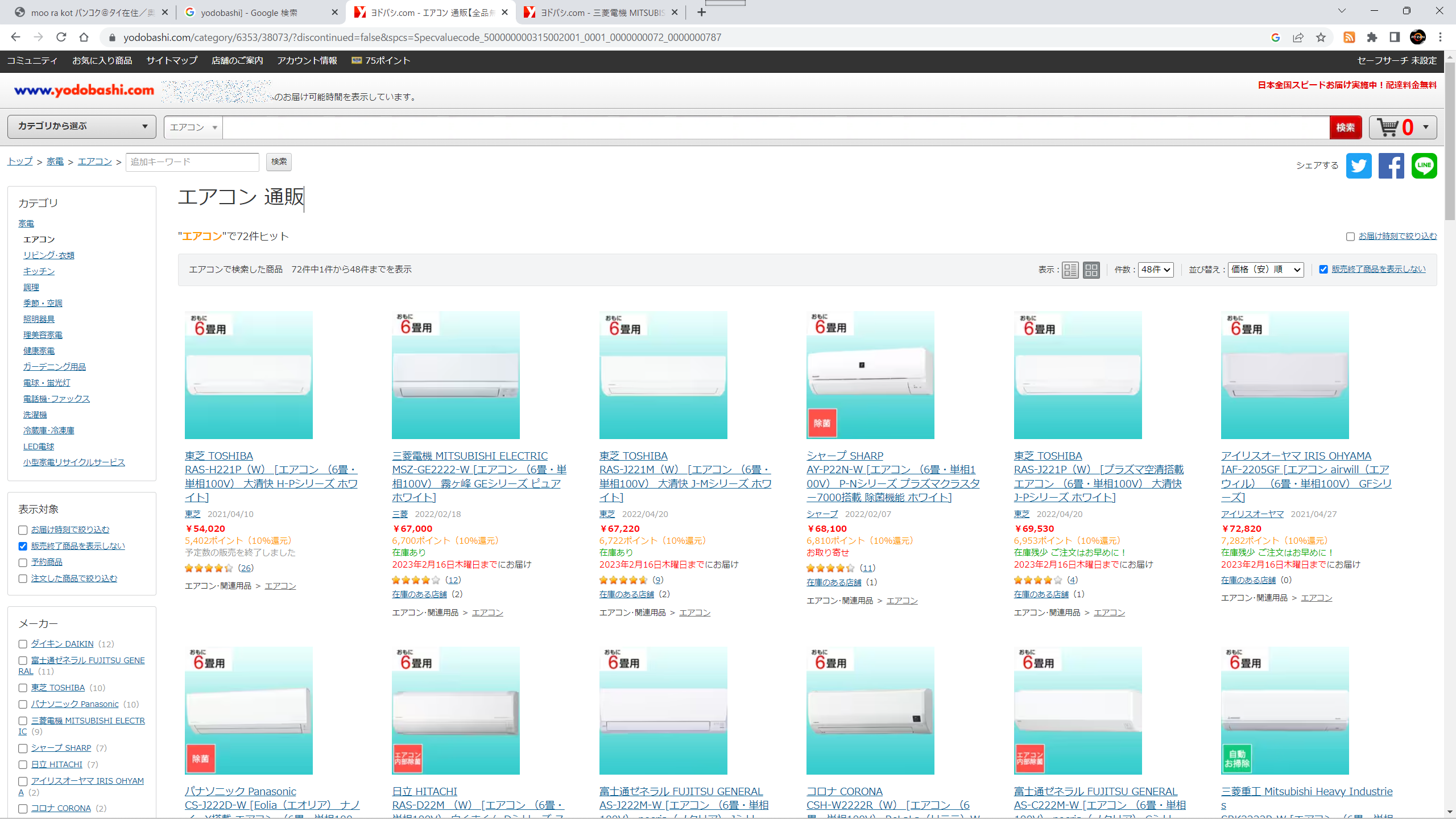
Task: Bookmark this page with star icon
Action: click(1321, 38)
